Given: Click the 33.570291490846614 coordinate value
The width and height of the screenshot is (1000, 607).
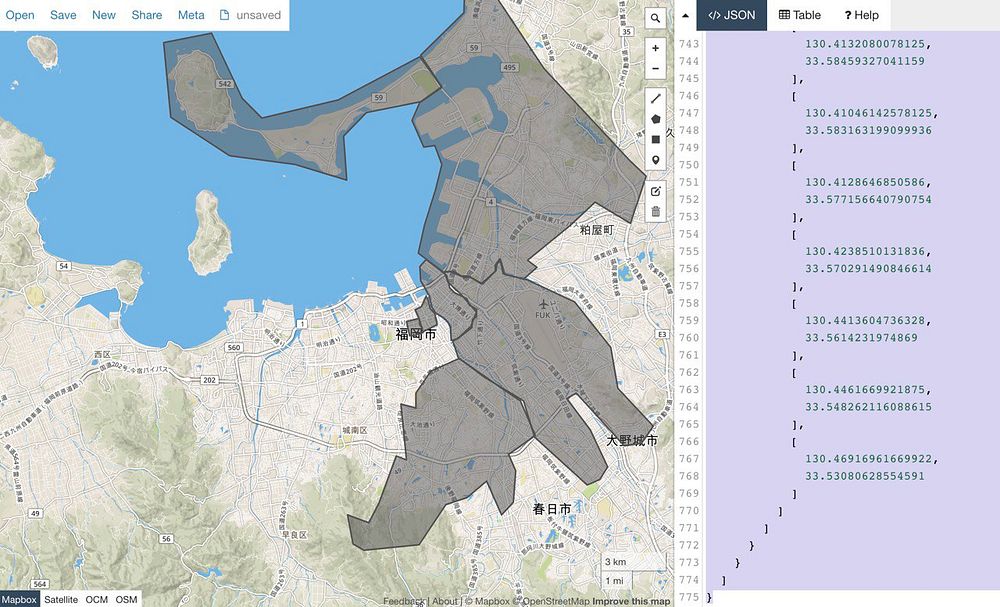Looking at the screenshot, I should pos(868,268).
